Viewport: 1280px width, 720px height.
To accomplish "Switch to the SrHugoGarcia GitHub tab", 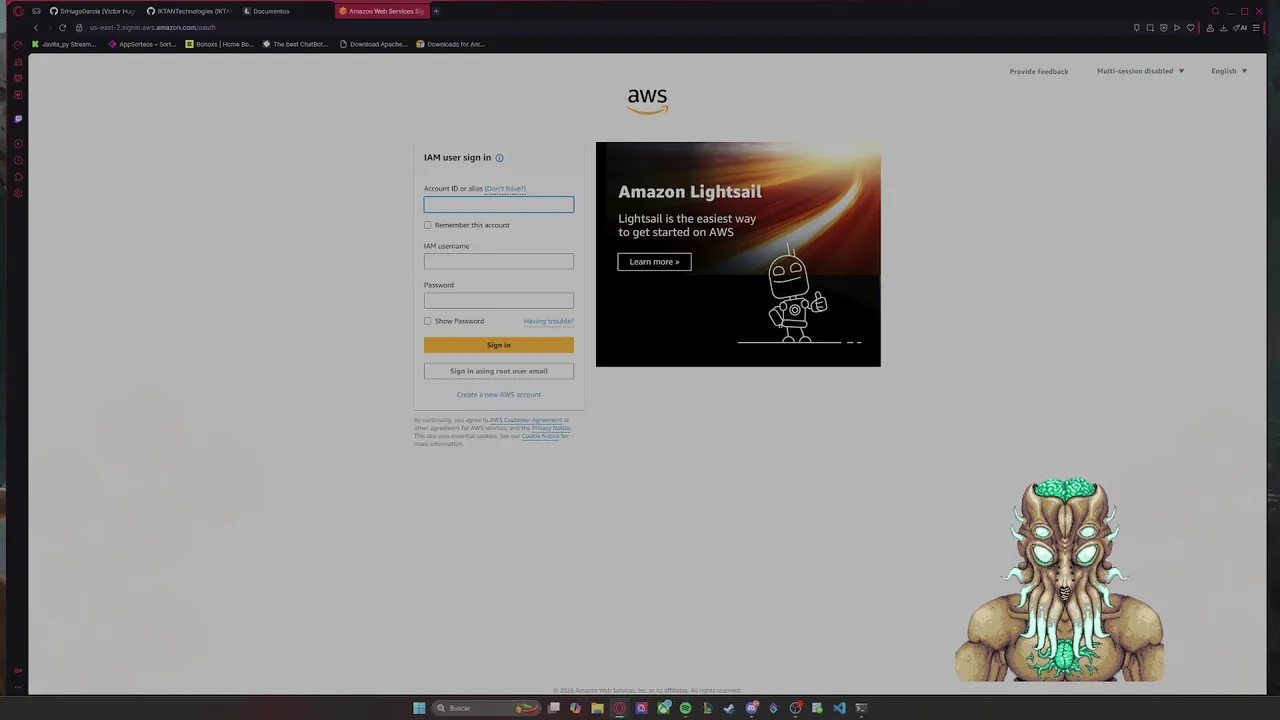I will pos(92,11).
